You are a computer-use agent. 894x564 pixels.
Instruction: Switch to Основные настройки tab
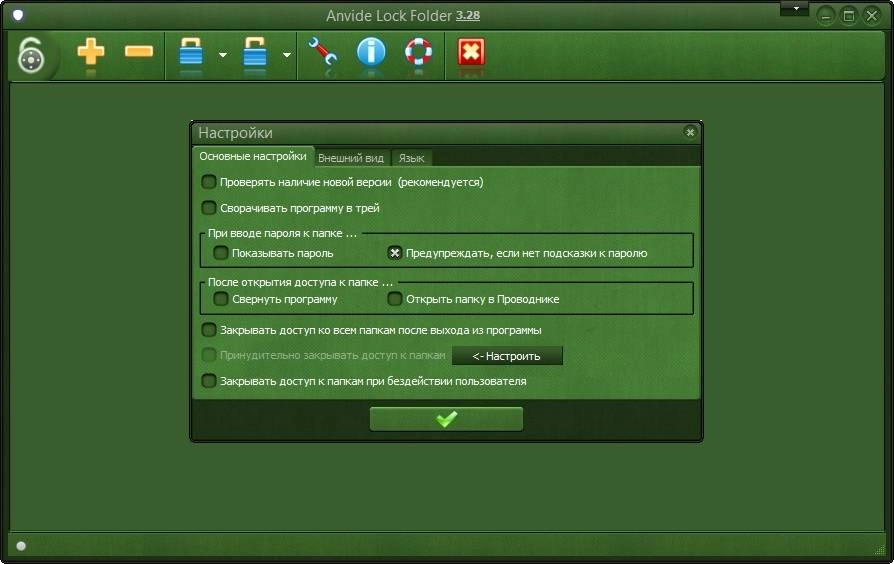[x=253, y=156]
